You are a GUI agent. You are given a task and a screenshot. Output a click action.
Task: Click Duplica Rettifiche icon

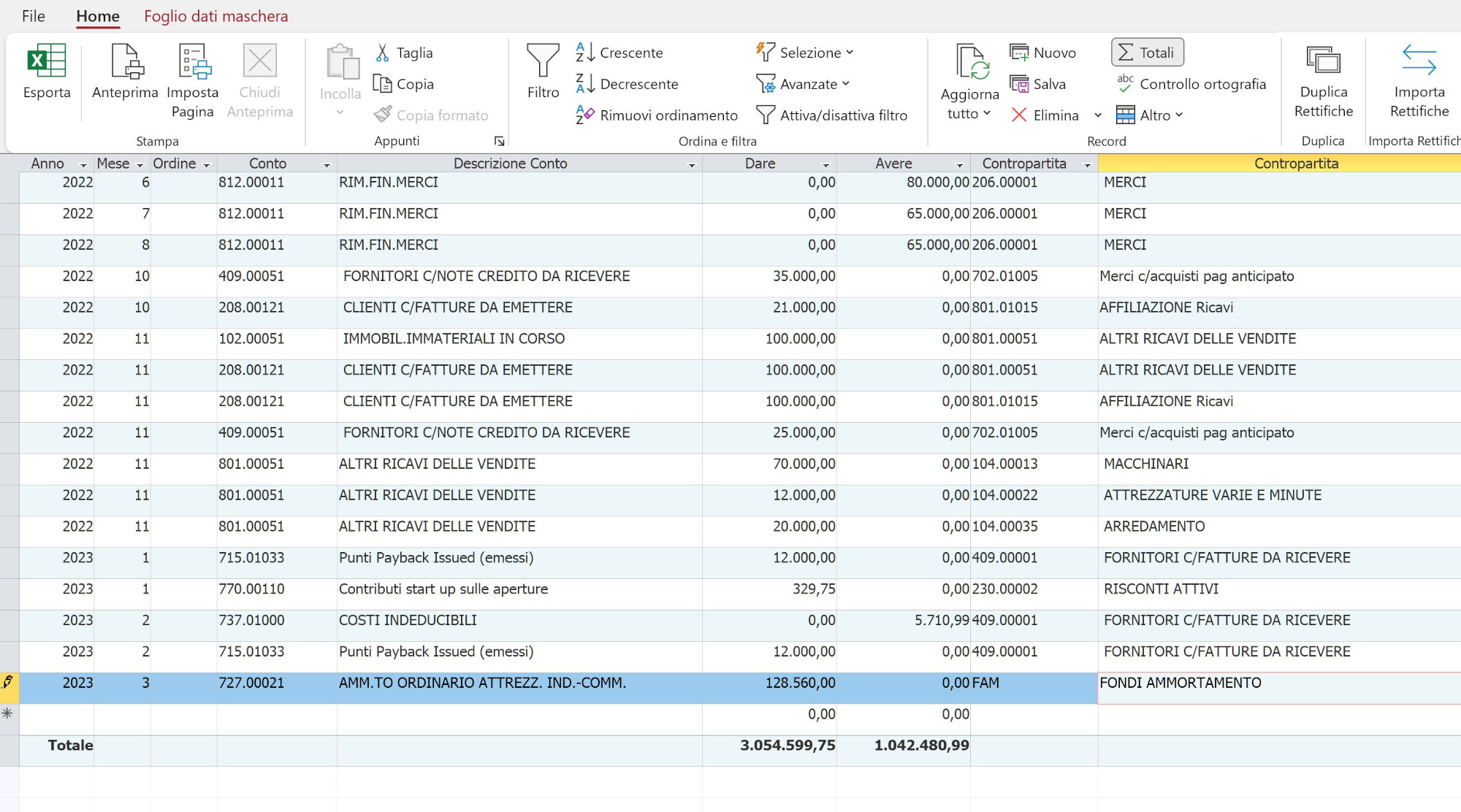(x=1323, y=61)
